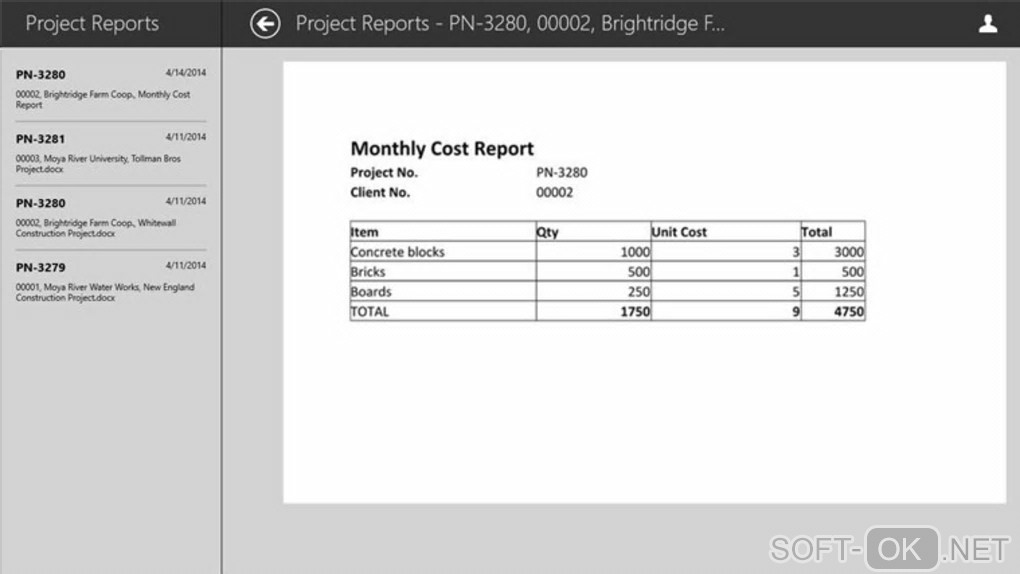The image size is (1020, 574).
Task: Click the Project Reports sidebar heading
Action: [92, 23]
